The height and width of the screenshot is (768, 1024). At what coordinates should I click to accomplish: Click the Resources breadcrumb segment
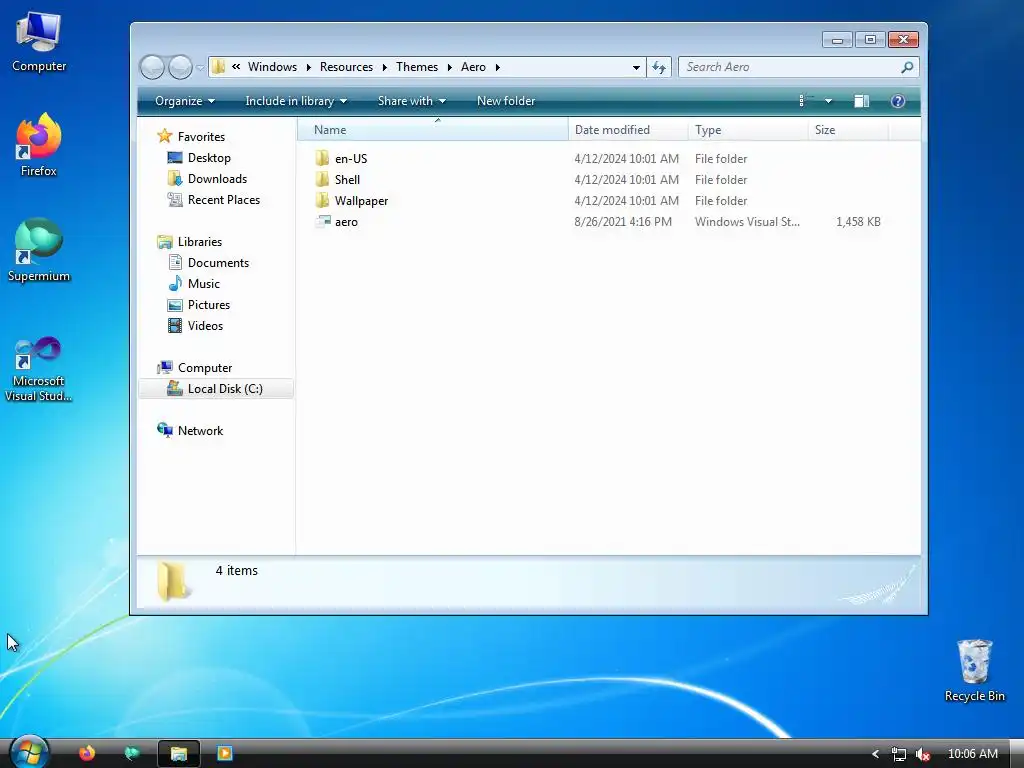pos(346,67)
